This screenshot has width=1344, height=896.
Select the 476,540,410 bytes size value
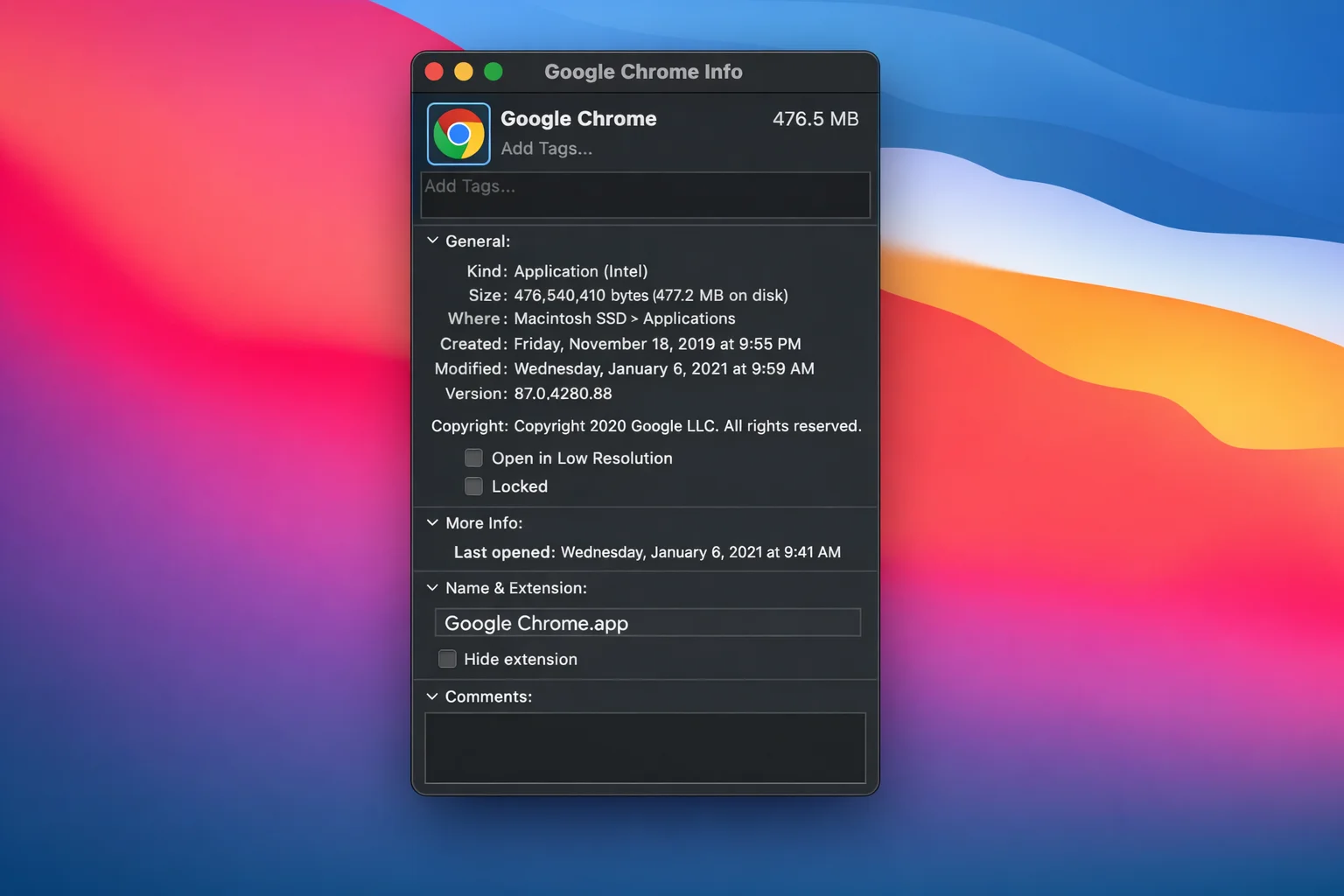[651, 295]
